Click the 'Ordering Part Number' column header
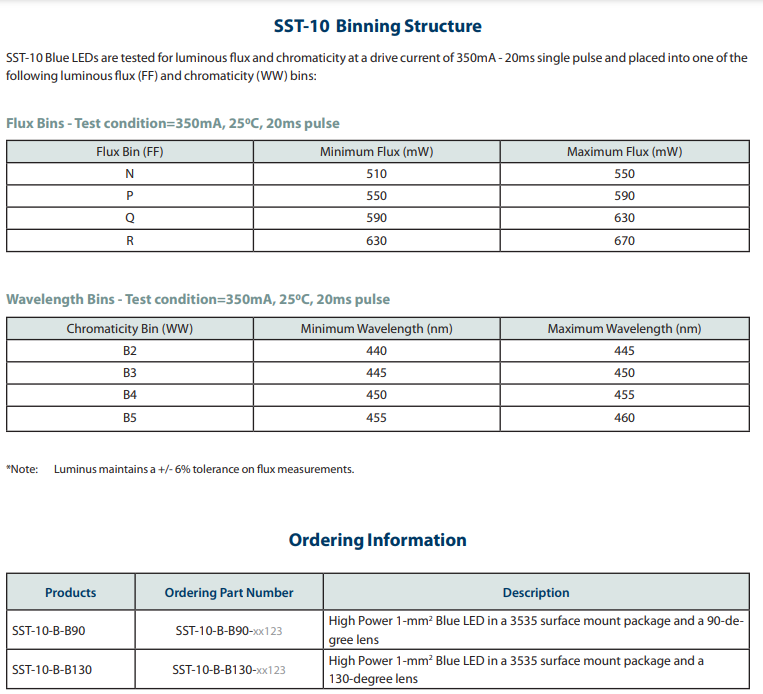 click(x=229, y=593)
